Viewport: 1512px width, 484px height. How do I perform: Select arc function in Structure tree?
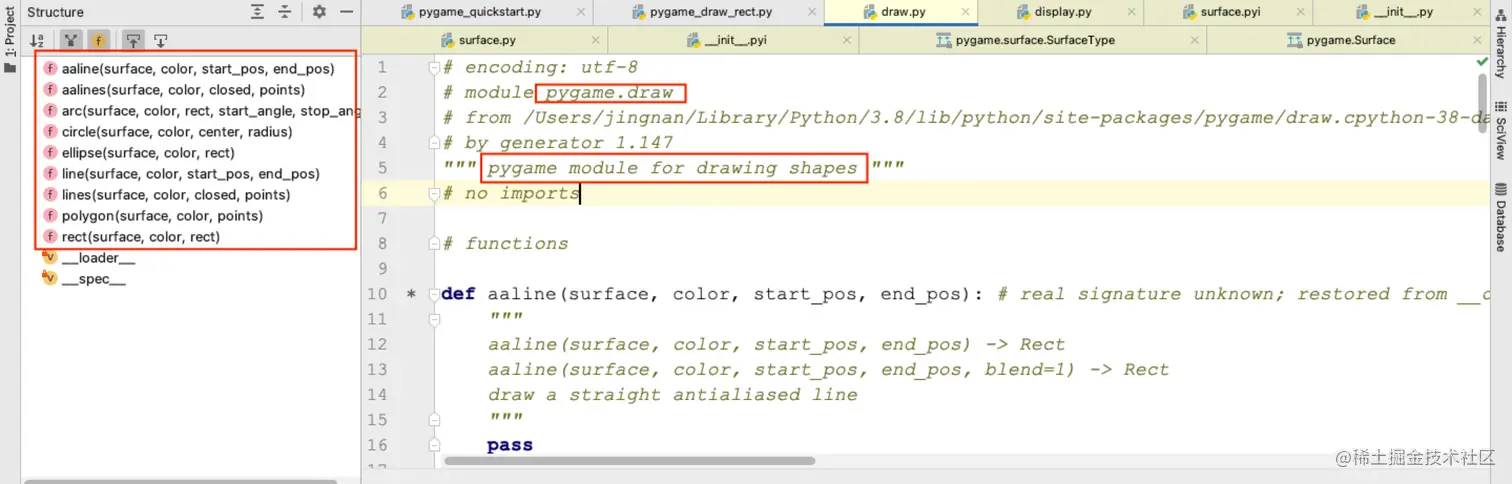pyautogui.click(x=201, y=111)
